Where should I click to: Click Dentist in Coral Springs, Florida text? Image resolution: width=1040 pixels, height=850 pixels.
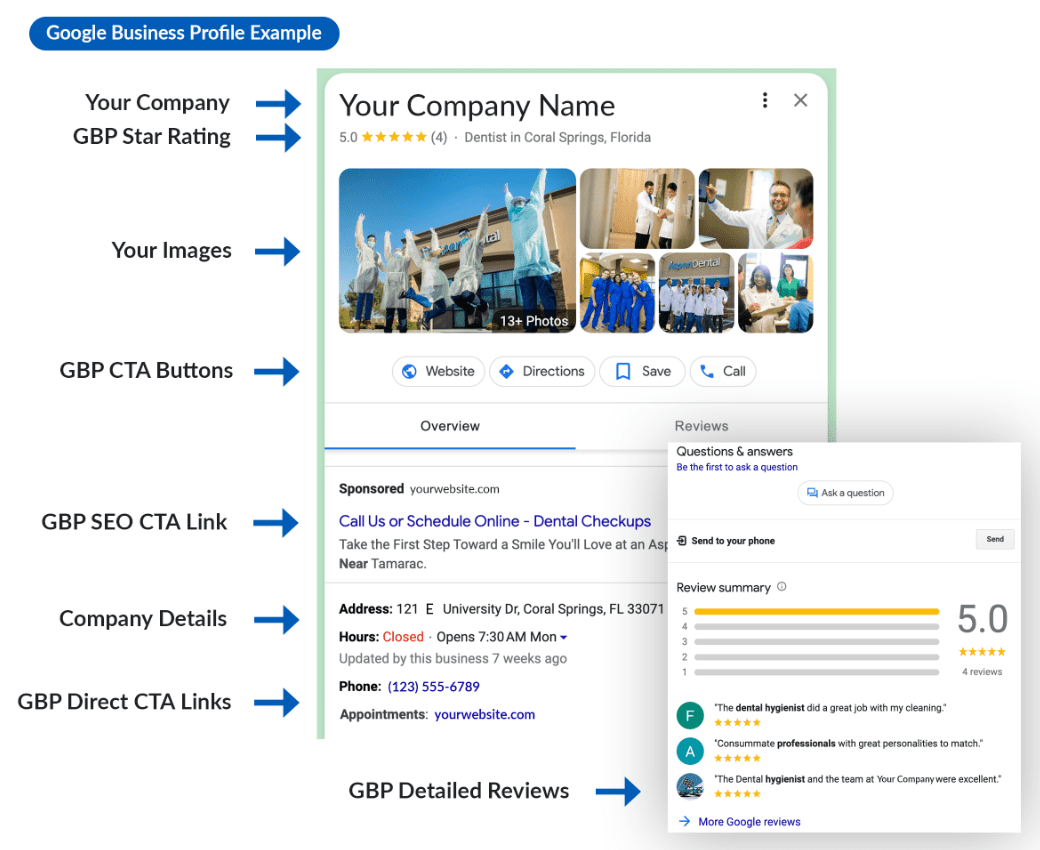pyautogui.click(x=557, y=137)
